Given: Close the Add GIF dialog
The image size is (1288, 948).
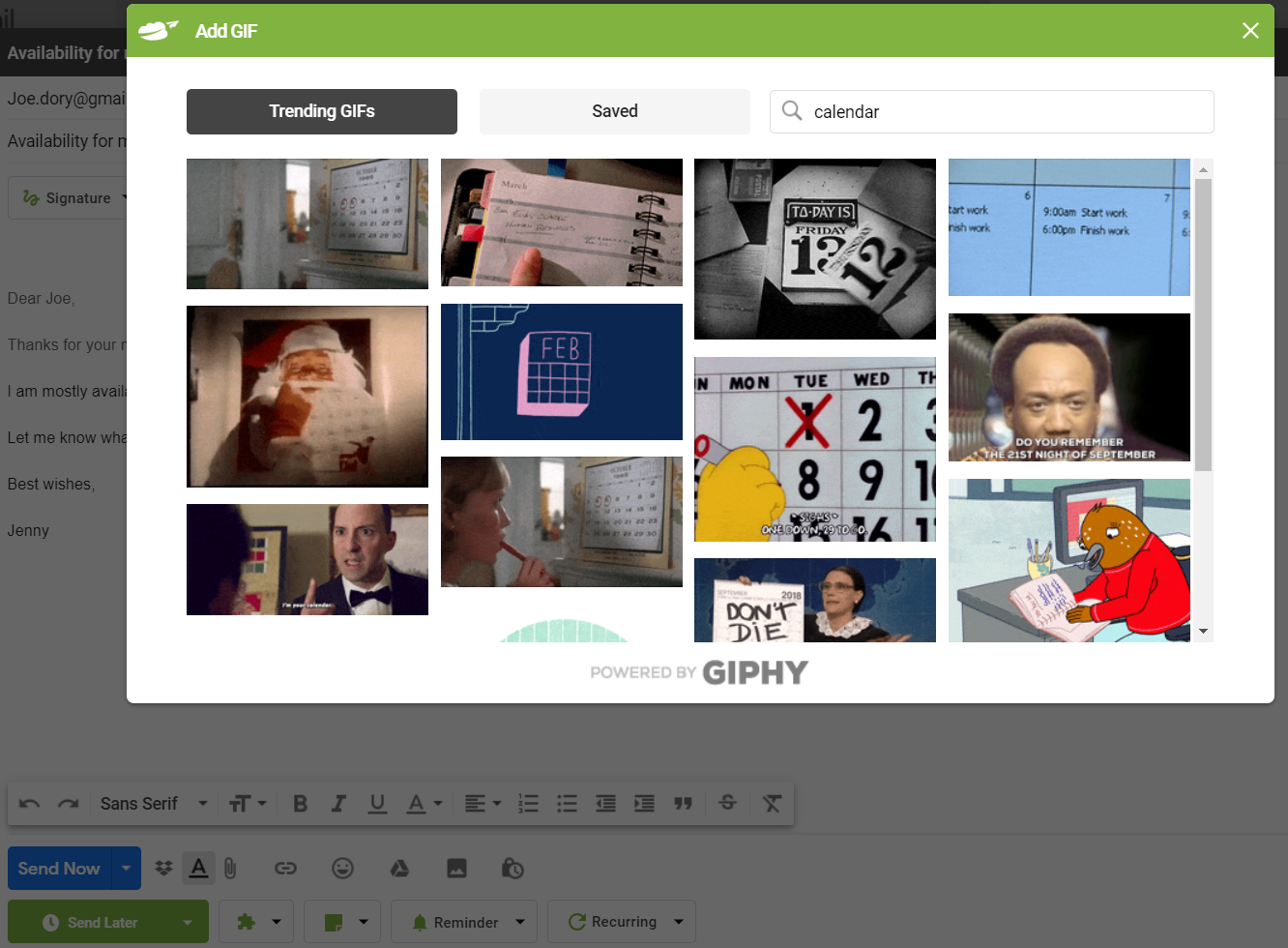Looking at the screenshot, I should pyautogui.click(x=1250, y=31).
